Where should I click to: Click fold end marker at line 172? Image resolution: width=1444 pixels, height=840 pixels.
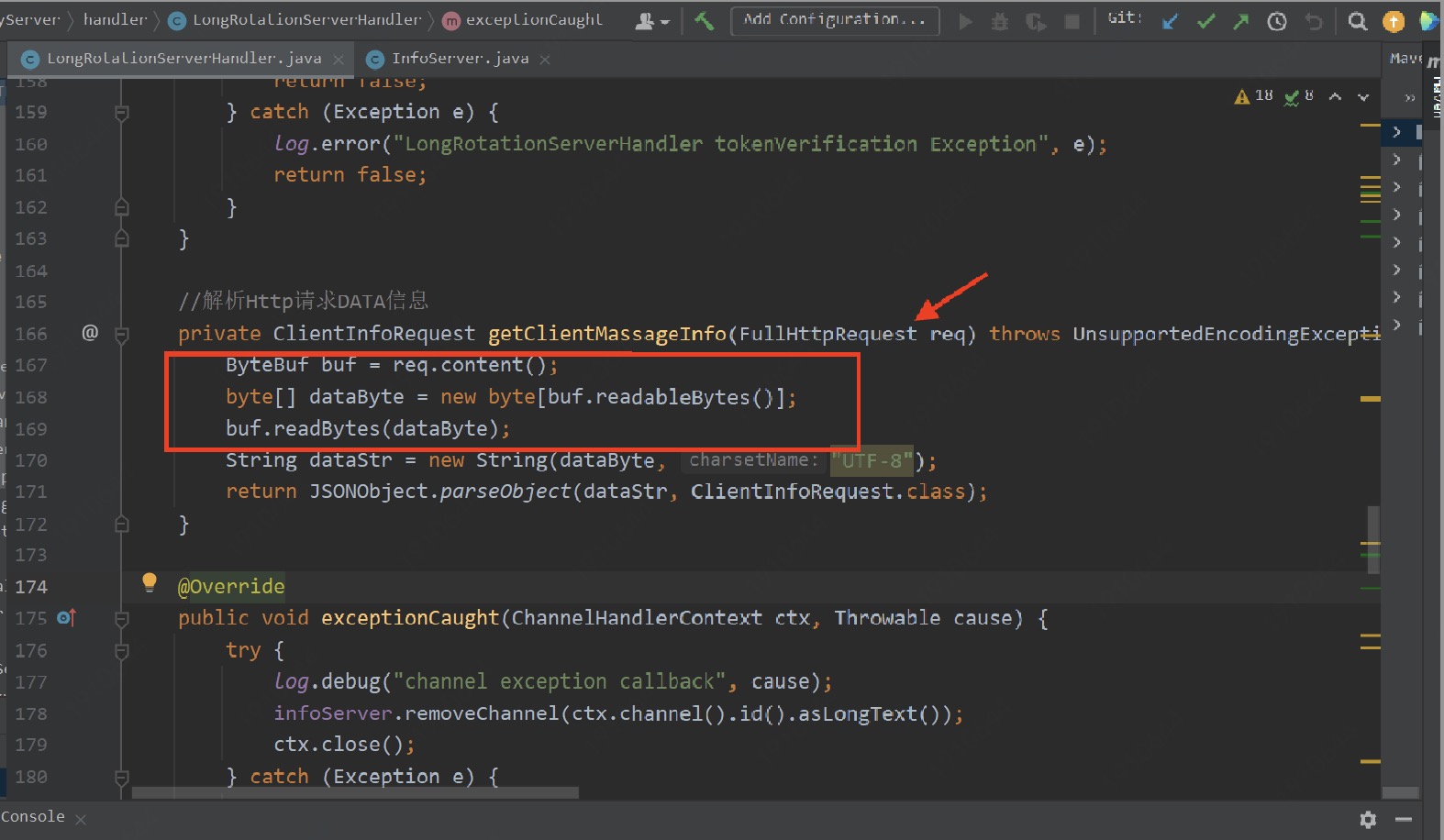click(121, 525)
